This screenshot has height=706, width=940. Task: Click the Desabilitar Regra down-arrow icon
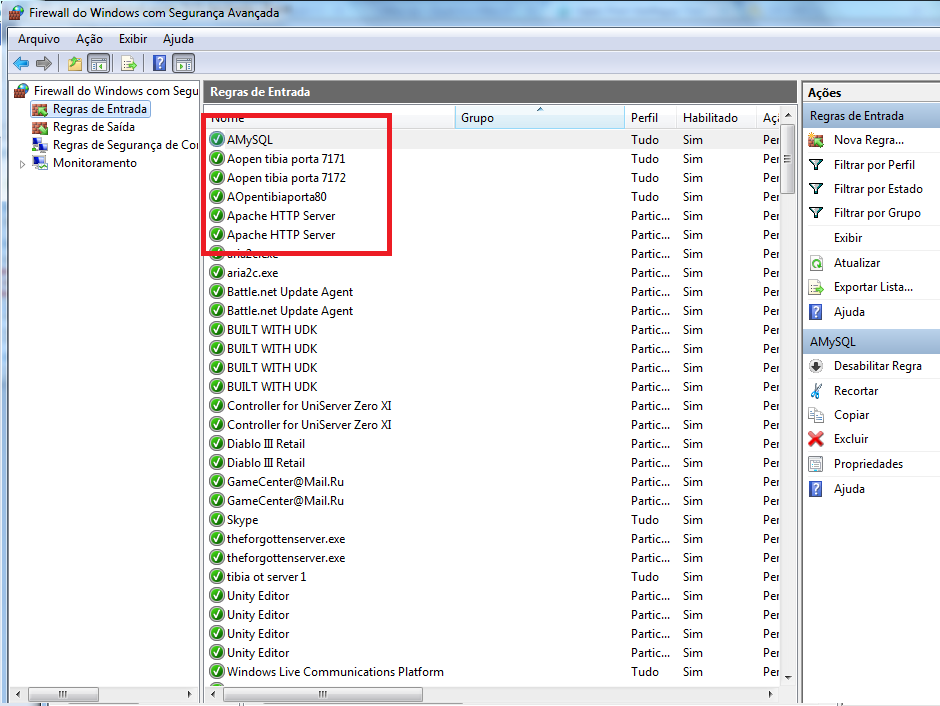click(816, 366)
